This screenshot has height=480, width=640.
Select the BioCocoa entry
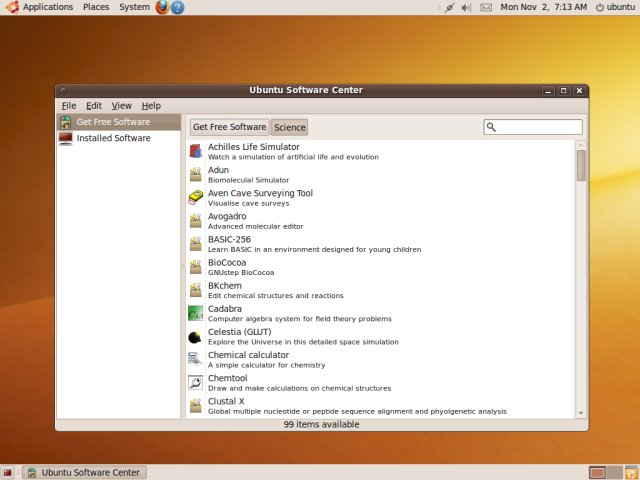click(381, 267)
